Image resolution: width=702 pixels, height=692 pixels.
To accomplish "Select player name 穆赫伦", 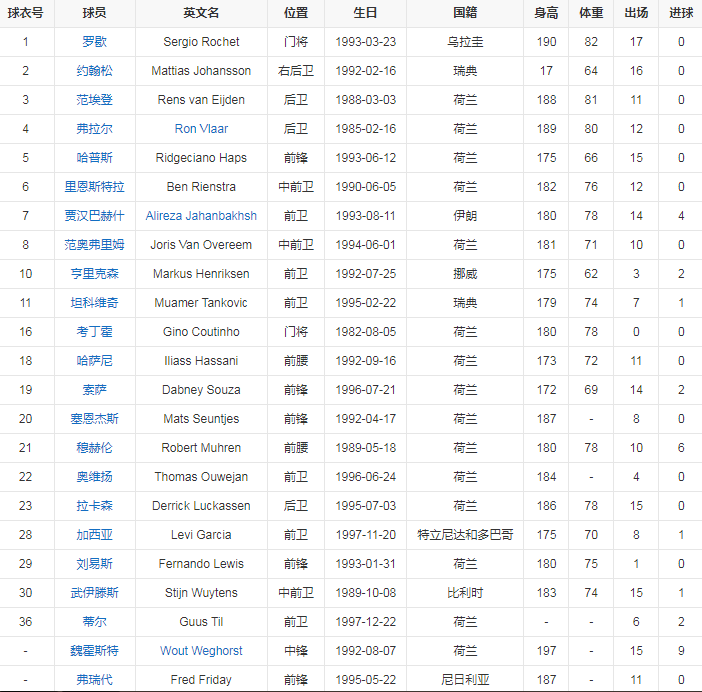I will (94, 448).
